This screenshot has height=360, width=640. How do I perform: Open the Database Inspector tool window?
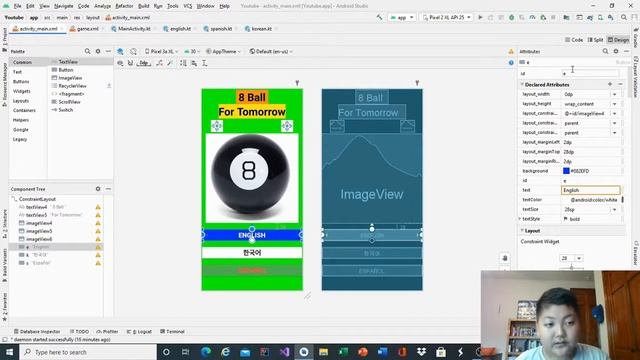37,331
